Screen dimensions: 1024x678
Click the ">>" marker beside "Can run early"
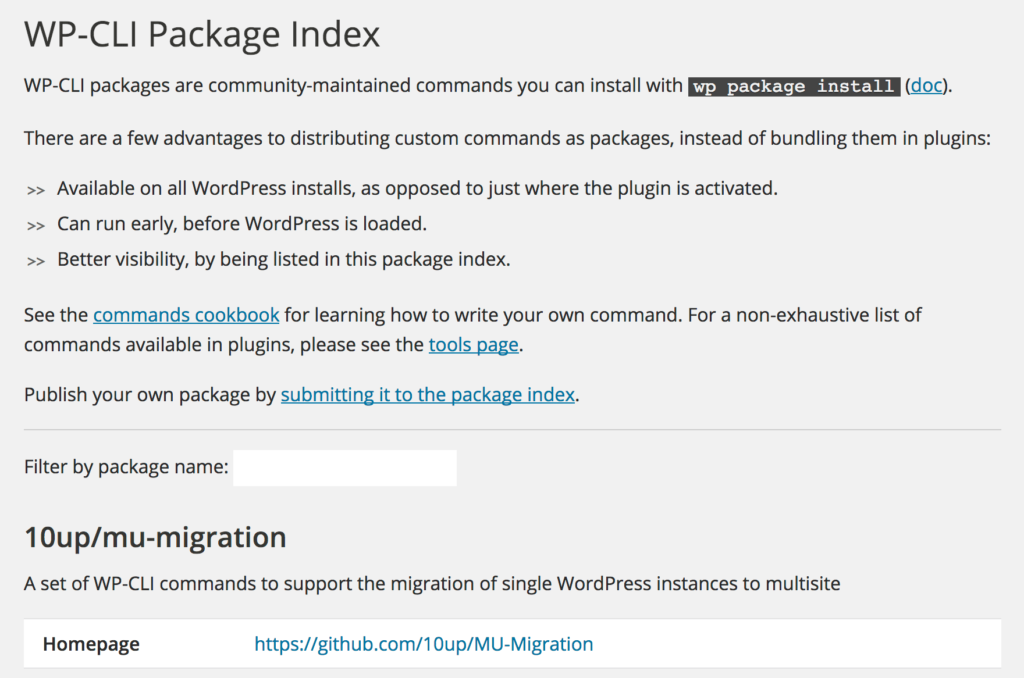35,224
